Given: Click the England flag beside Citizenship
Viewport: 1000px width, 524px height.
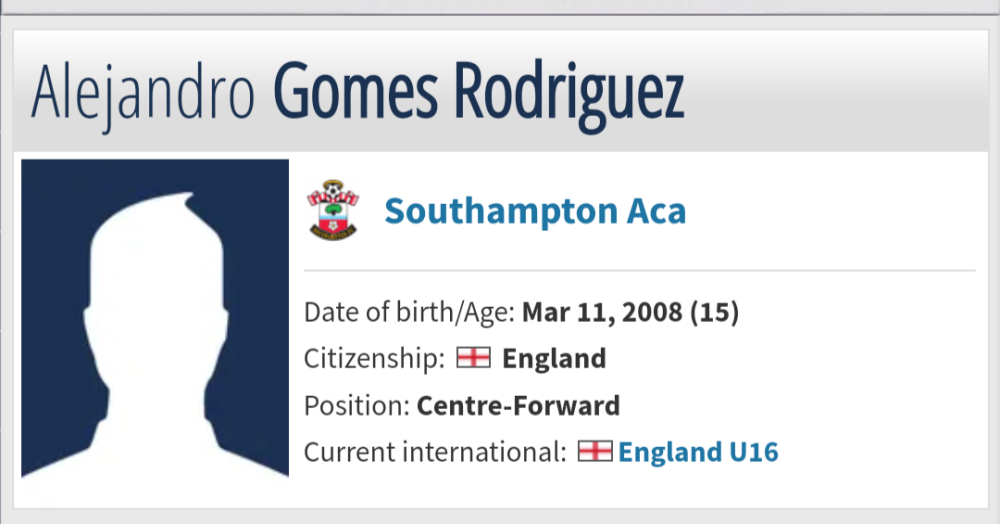Looking at the screenshot, I should pos(473,358).
